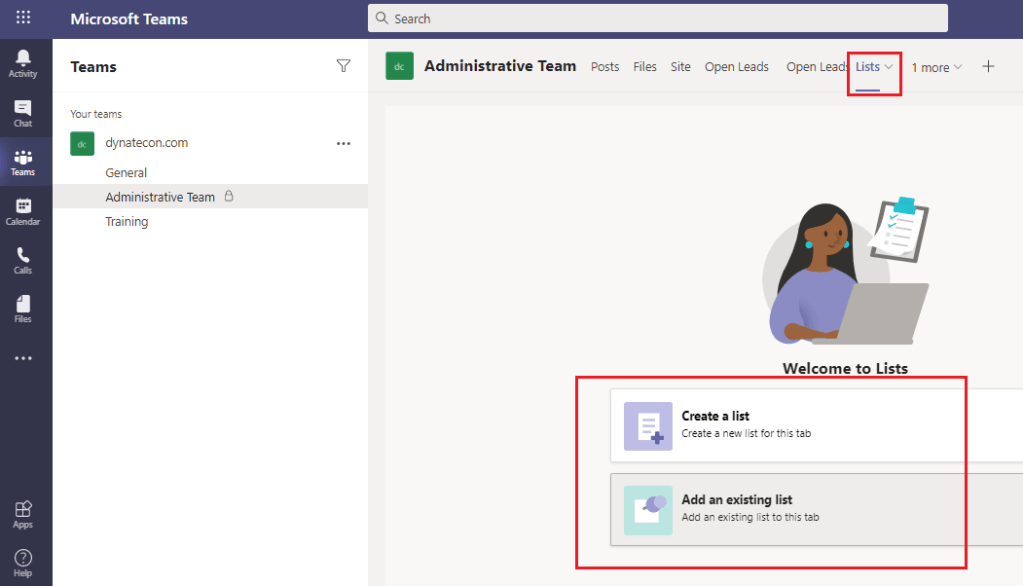1023x586 pixels.
Task: Click the filter funnel icon in Teams panel
Action: click(343, 66)
